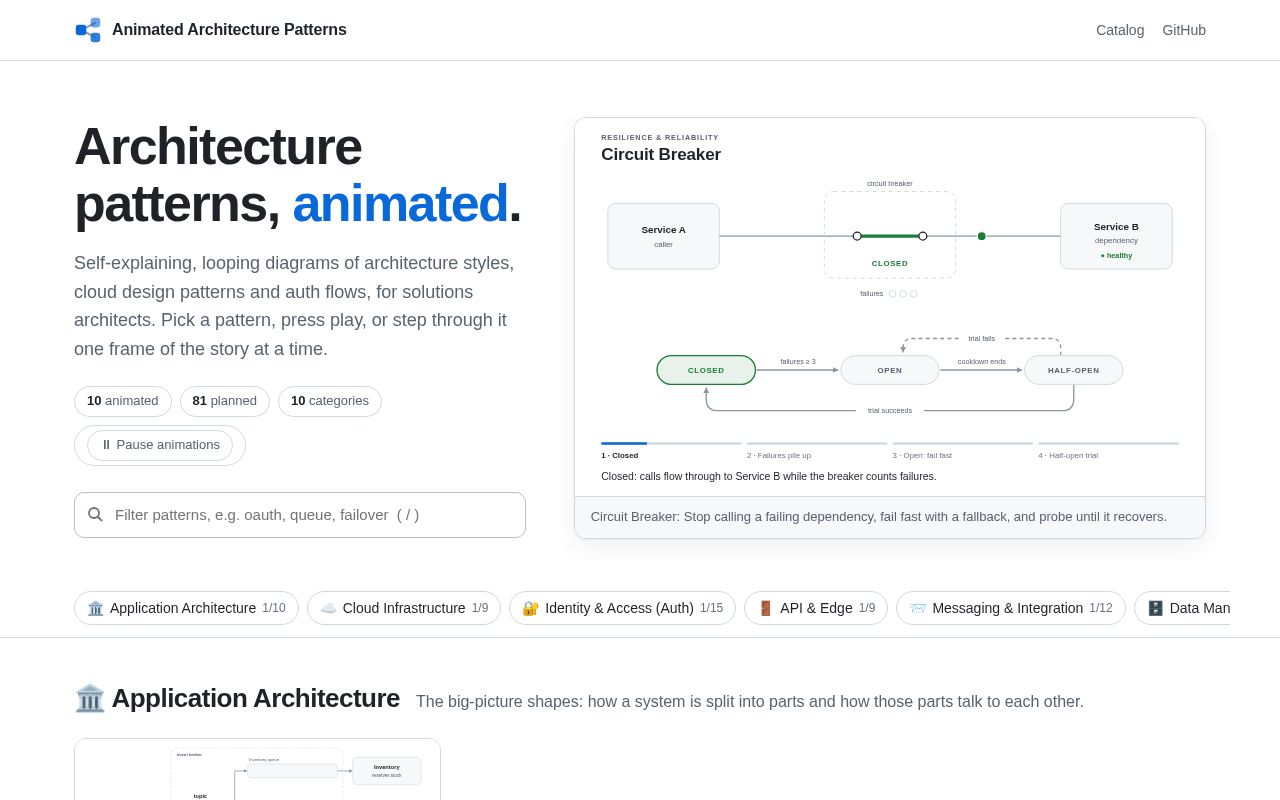Viewport: 1280px width, 800px height.
Task: Click the '10 animated' stat badge
Action: coord(123,401)
